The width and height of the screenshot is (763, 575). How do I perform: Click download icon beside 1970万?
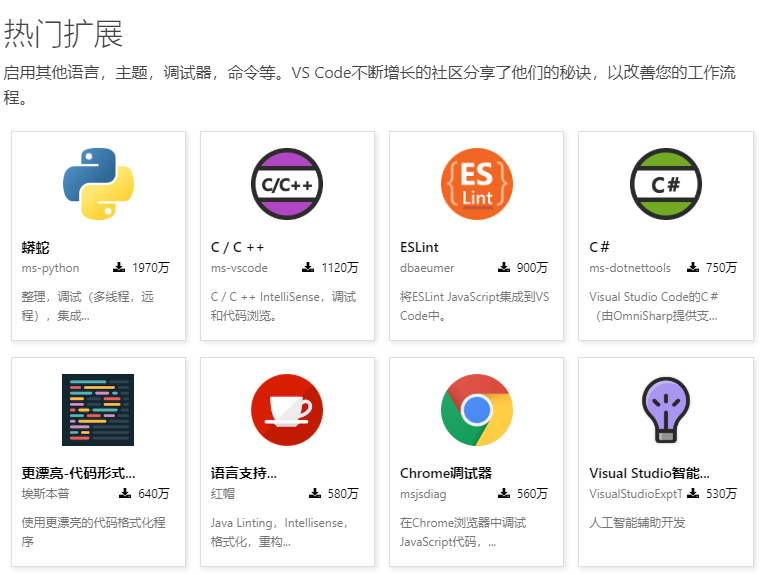119,267
